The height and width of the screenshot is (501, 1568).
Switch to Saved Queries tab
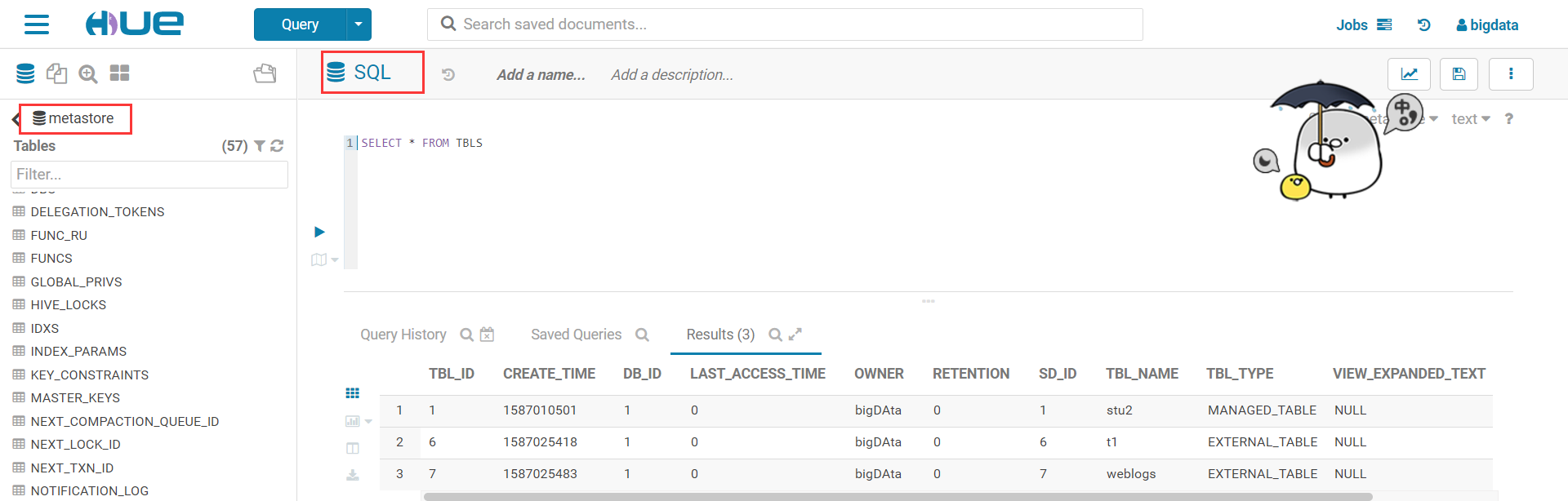[576, 335]
